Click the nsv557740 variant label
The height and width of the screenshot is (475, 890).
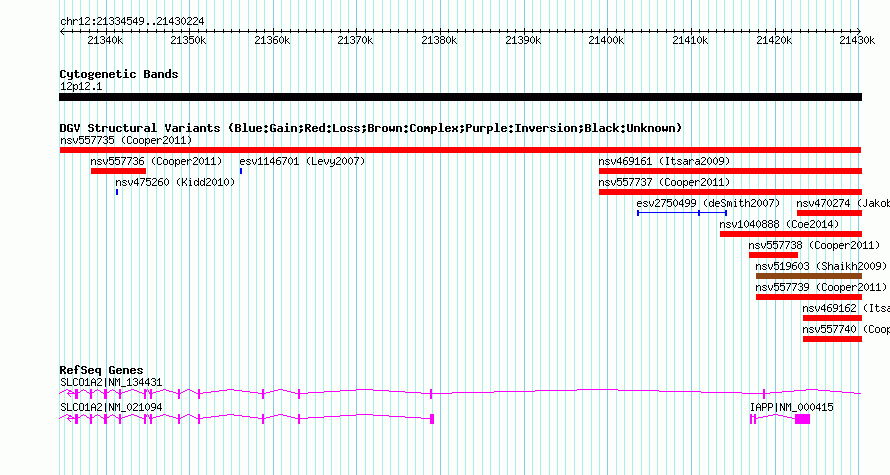(x=846, y=329)
